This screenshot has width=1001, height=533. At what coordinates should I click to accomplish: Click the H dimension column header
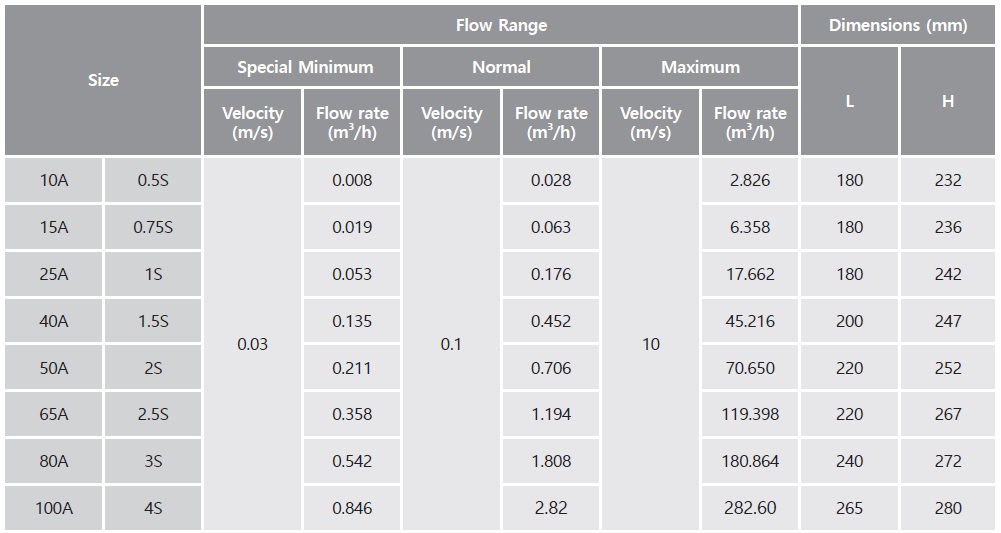point(948,101)
